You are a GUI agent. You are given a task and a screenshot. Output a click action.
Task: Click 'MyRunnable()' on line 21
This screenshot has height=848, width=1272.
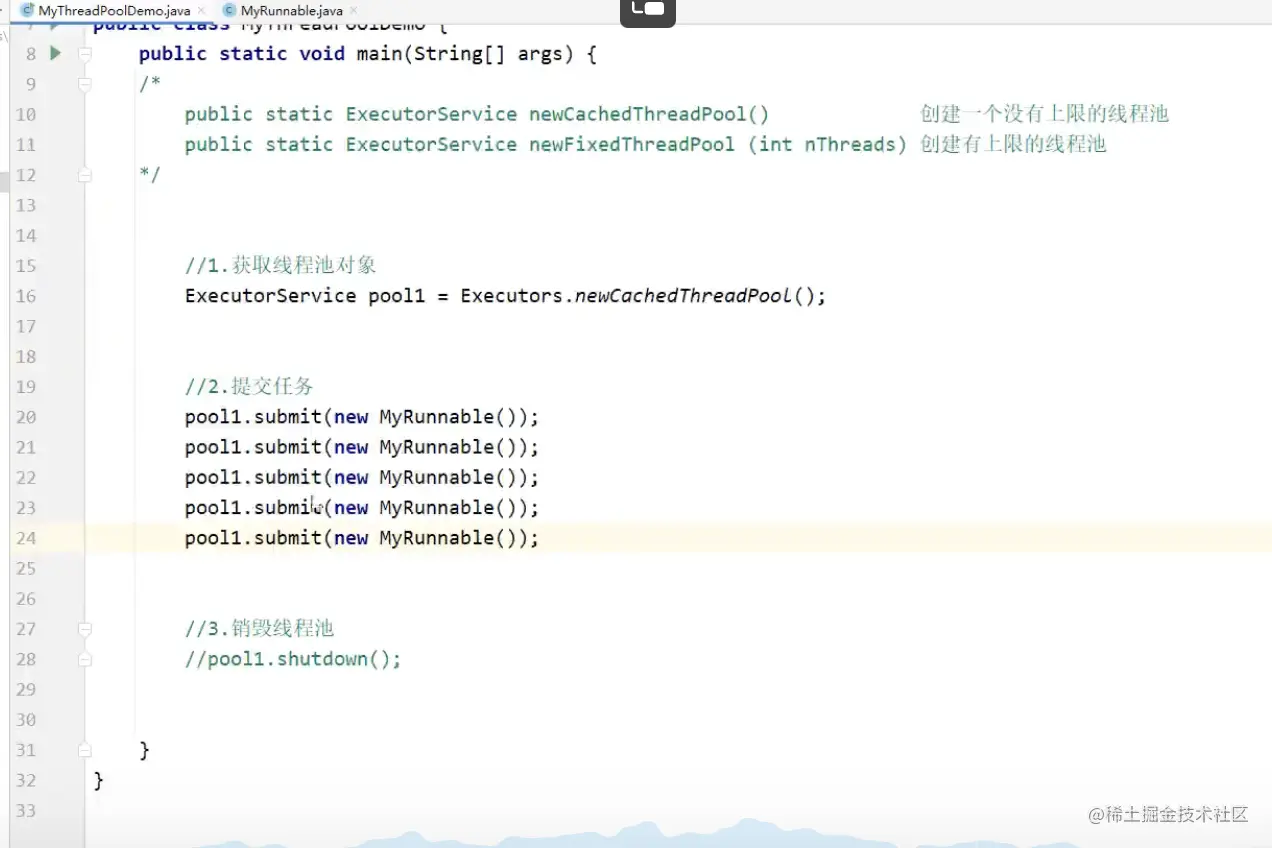(x=448, y=447)
